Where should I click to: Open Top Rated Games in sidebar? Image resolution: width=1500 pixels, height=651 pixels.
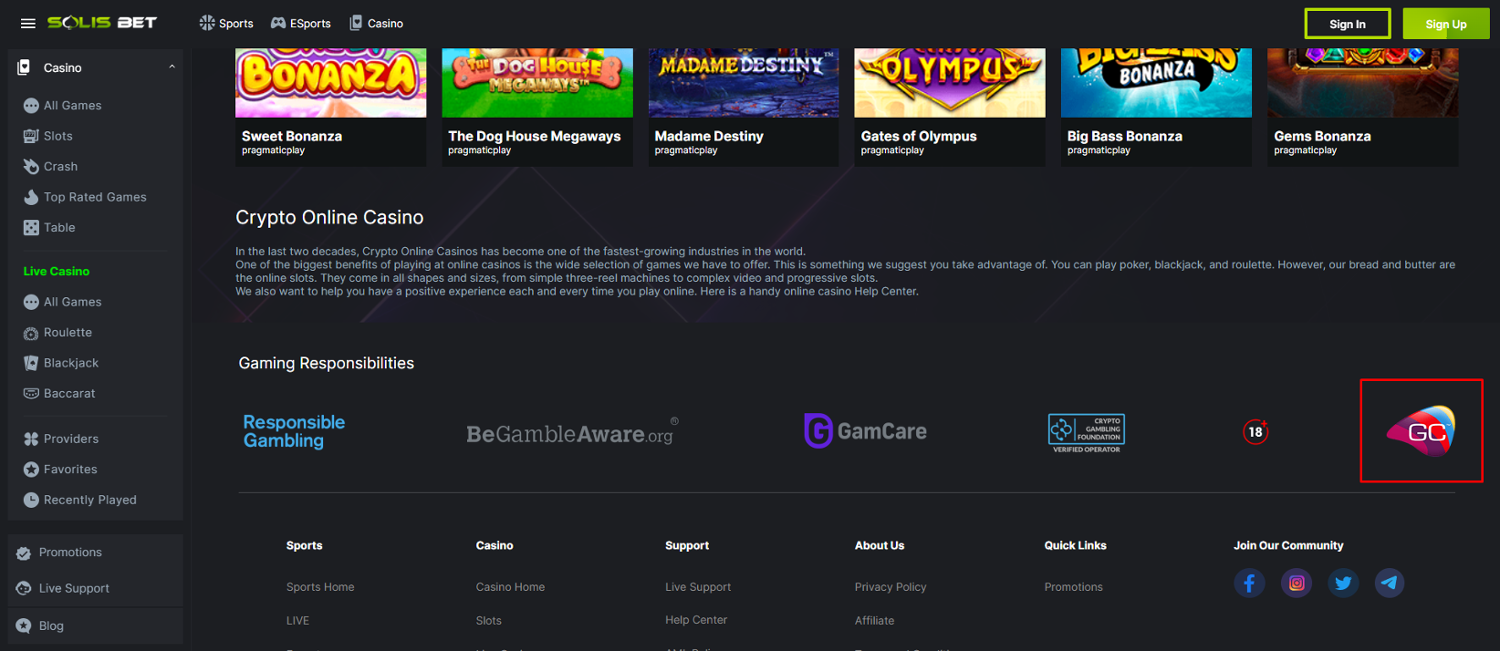point(94,197)
